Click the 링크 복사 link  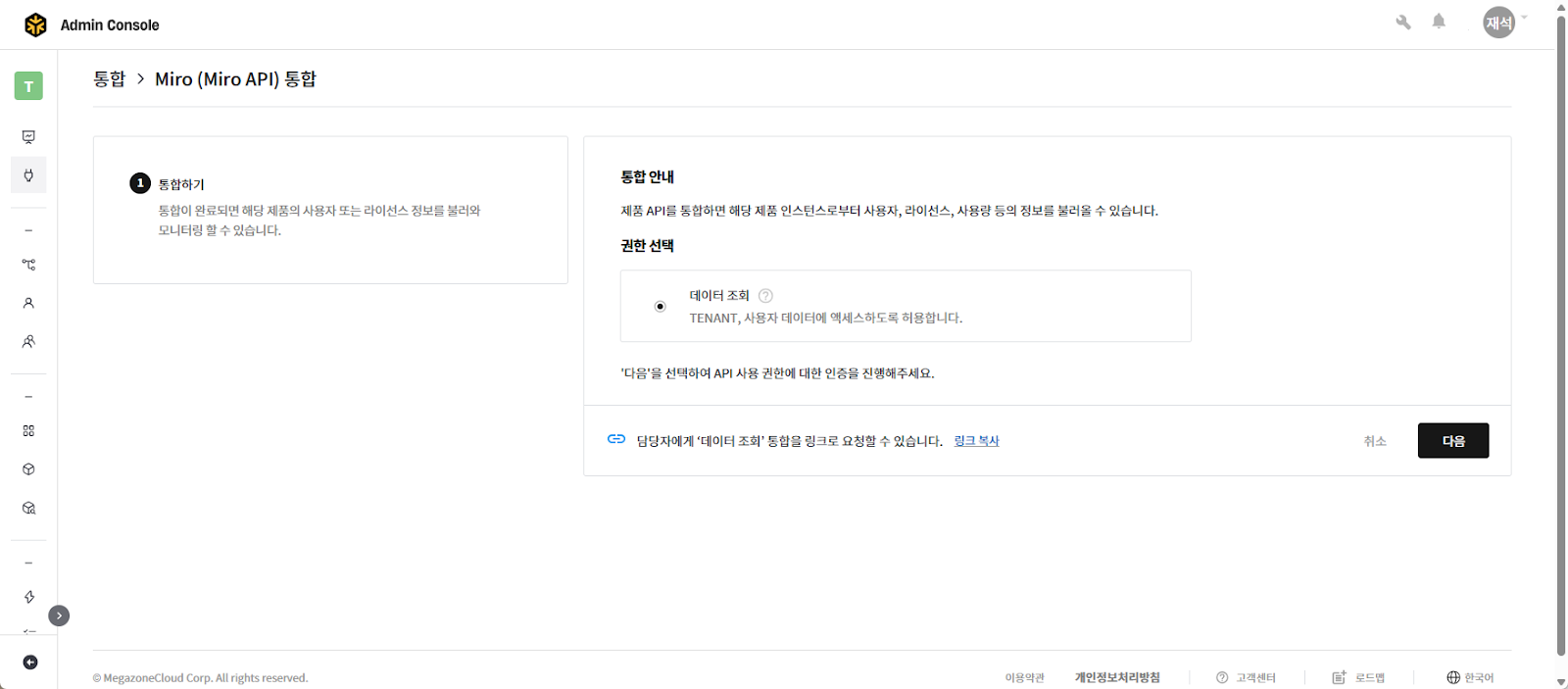point(976,441)
